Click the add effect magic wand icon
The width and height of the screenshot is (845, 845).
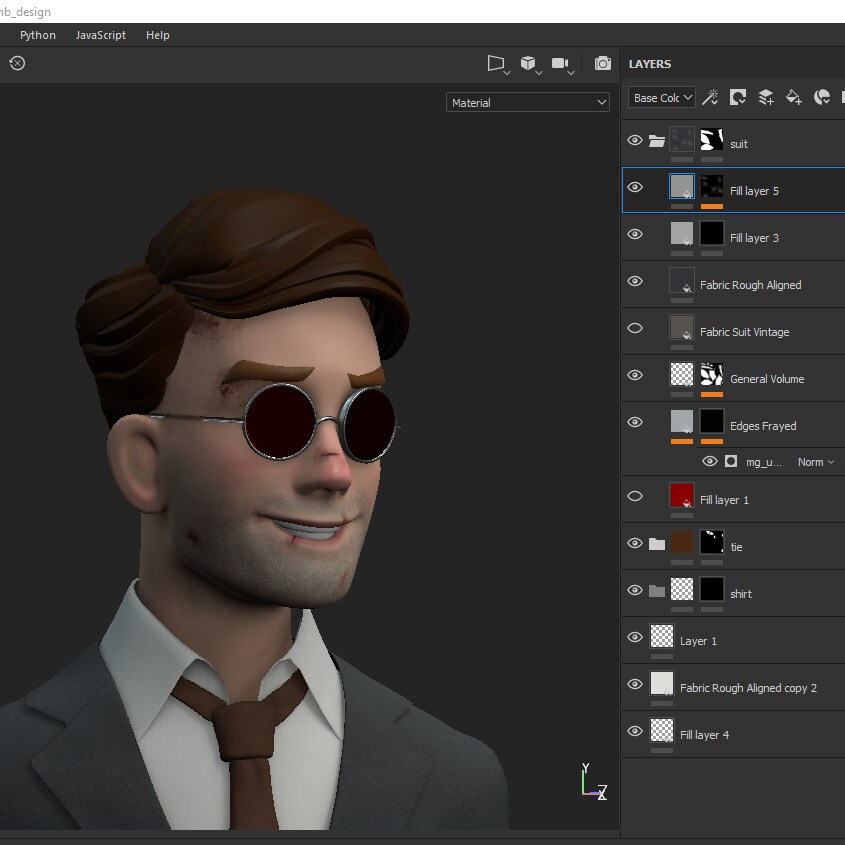(x=710, y=97)
